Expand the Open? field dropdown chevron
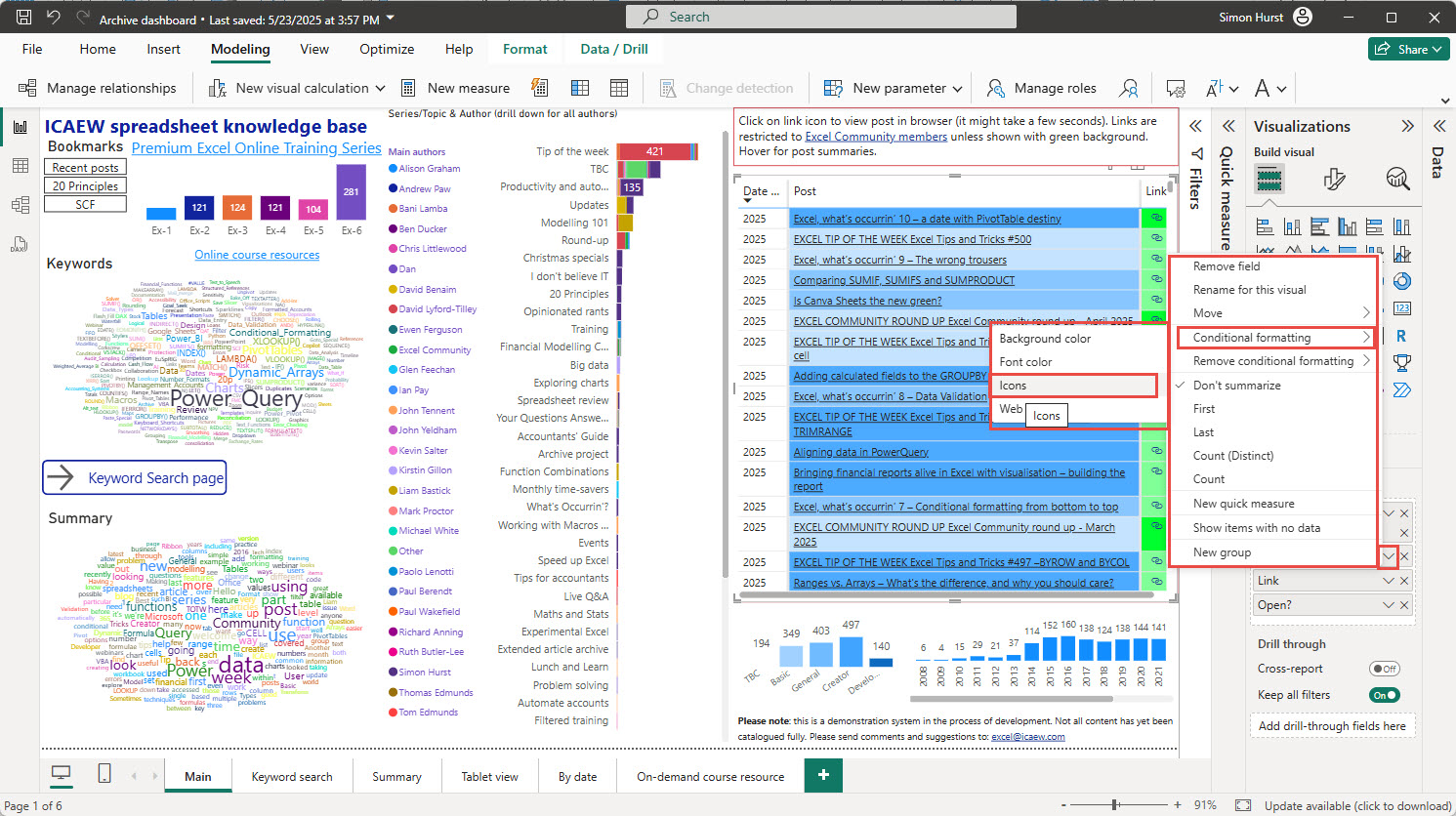Image resolution: width=1456 pixels, height=816 pixels. (x=1388, y=605)
